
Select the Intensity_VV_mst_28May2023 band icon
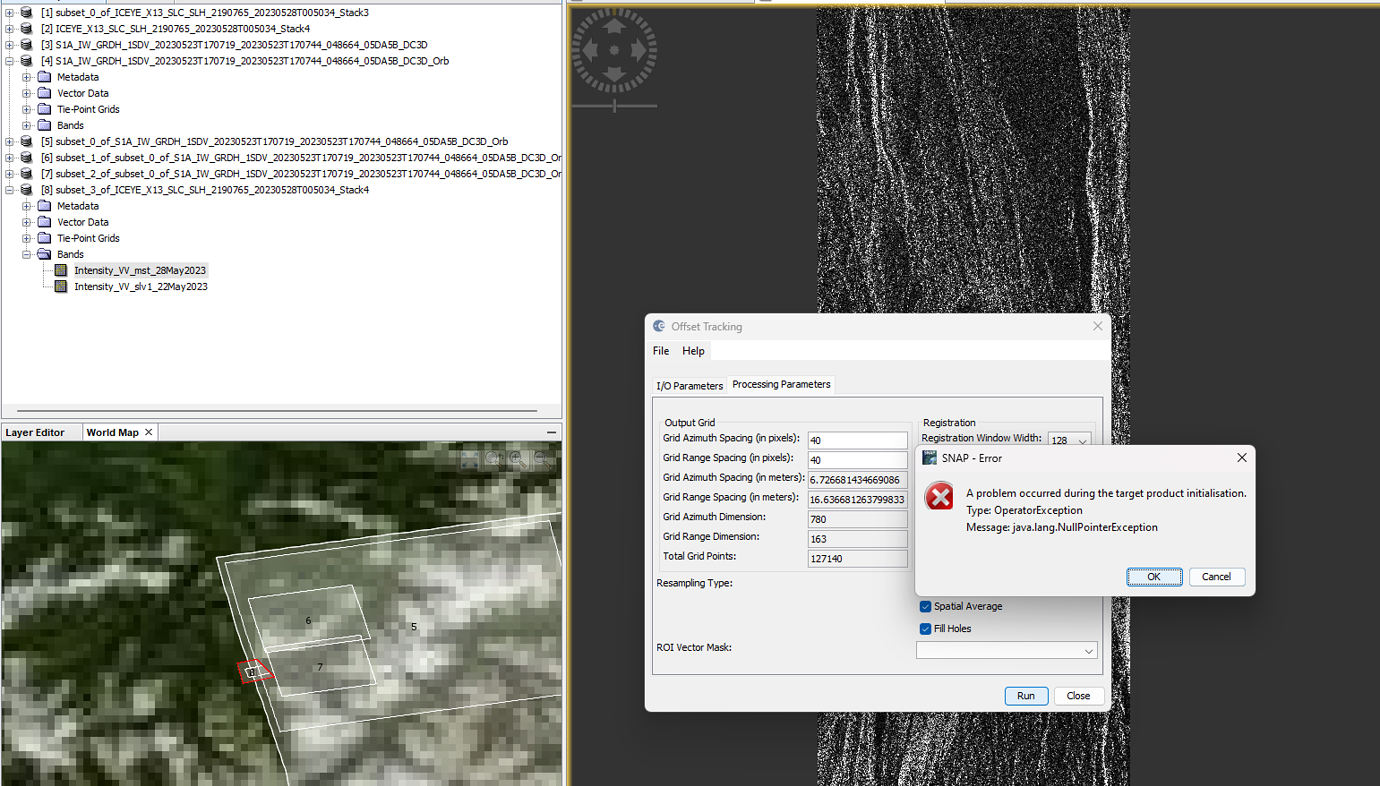(61, 270)
